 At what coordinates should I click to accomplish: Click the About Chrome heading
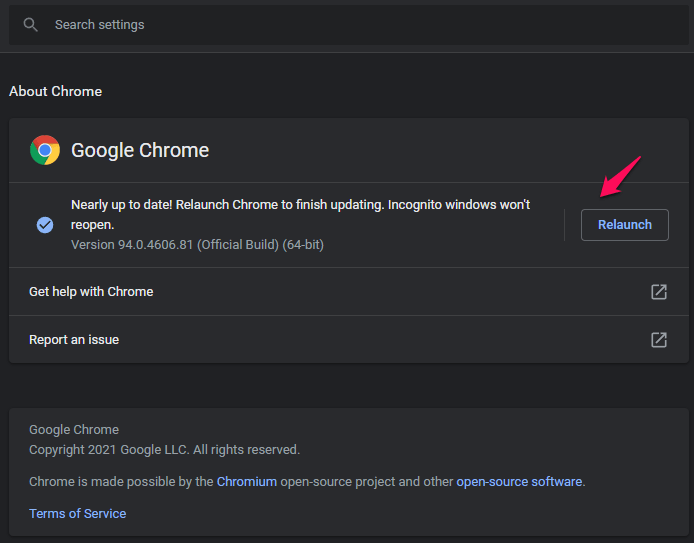[x=55, y=91]
